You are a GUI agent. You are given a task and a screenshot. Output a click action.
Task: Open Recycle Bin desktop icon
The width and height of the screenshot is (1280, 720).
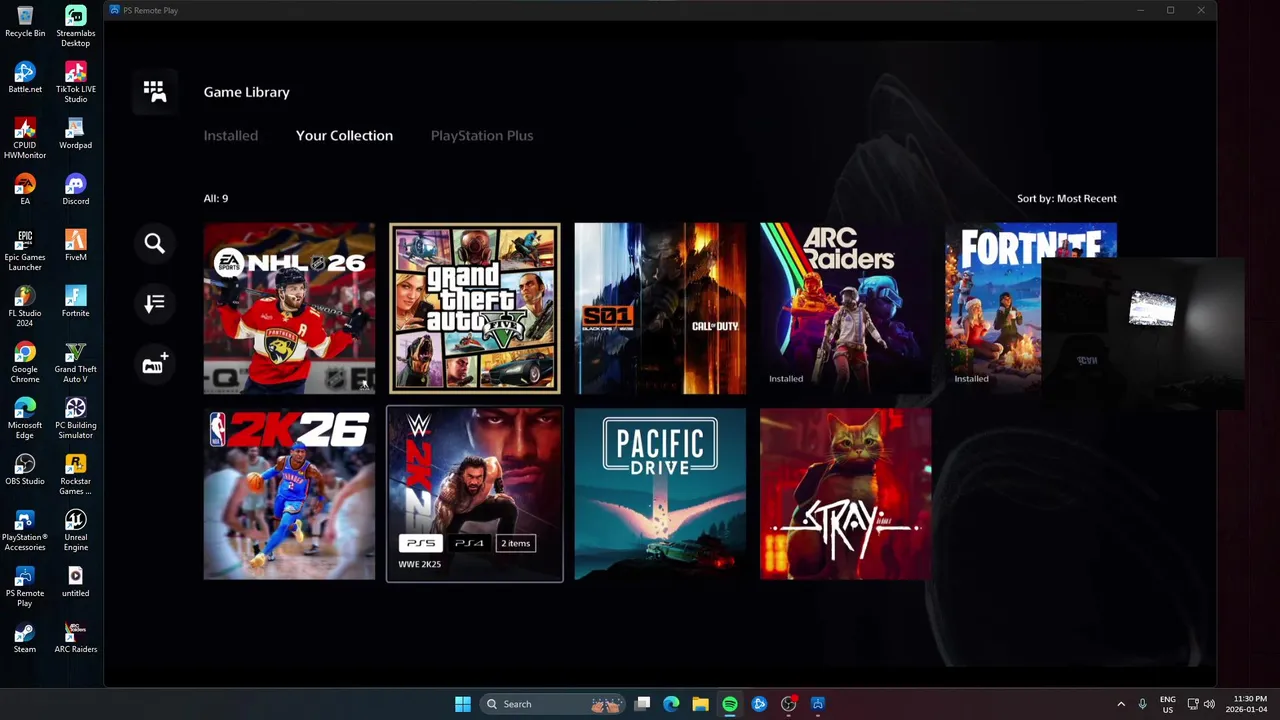click(x=25, y=22)
